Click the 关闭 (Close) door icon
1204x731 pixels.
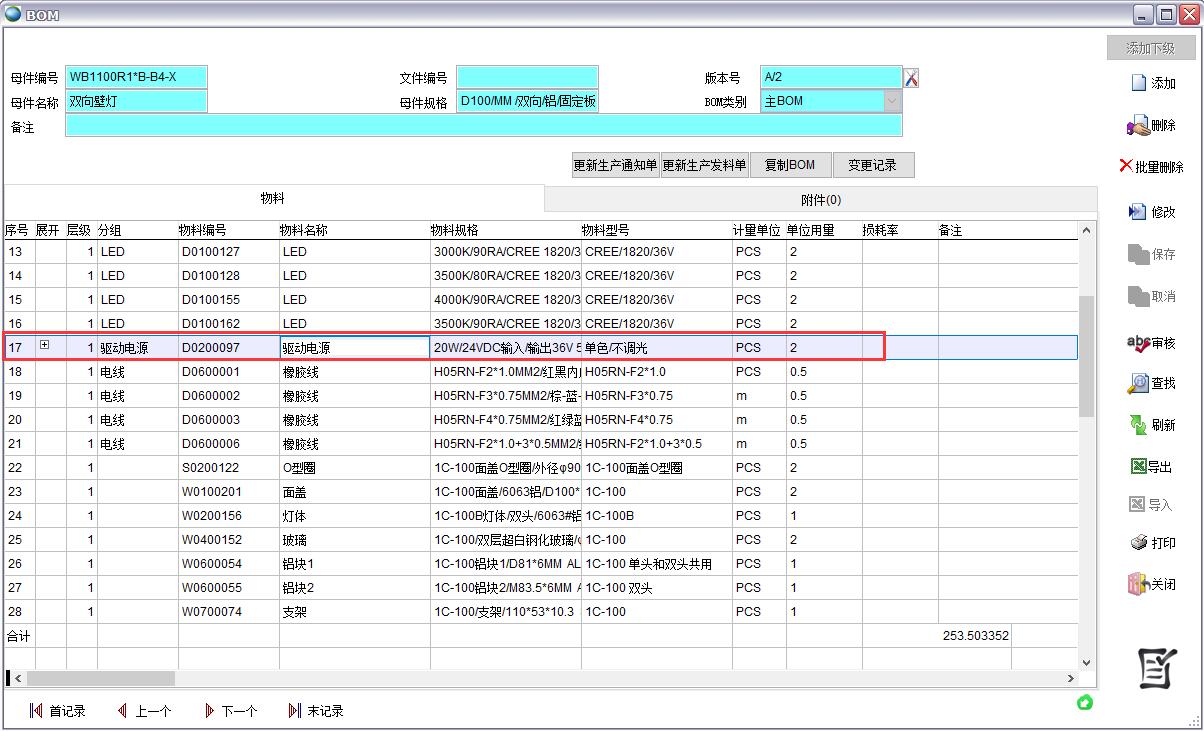[x=1138, y=584]
